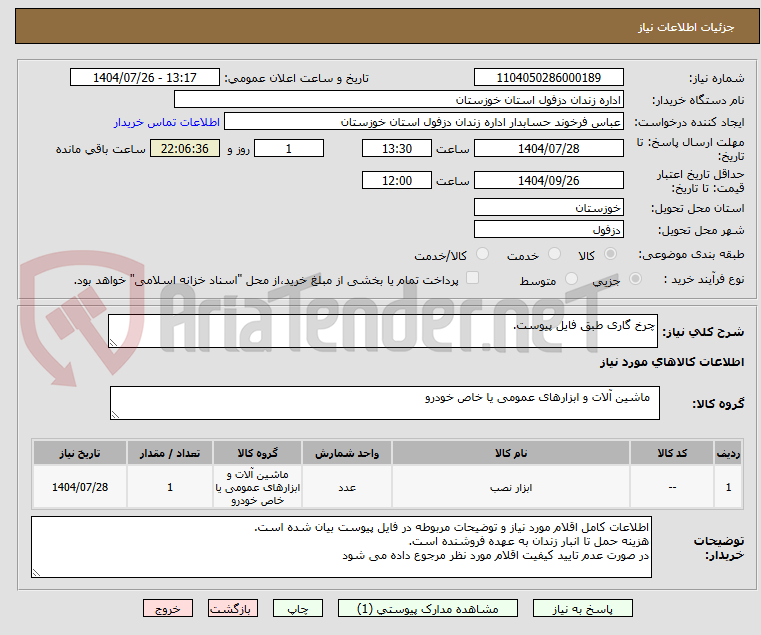
Task: Click the ردیف column header
Action: 728,453
